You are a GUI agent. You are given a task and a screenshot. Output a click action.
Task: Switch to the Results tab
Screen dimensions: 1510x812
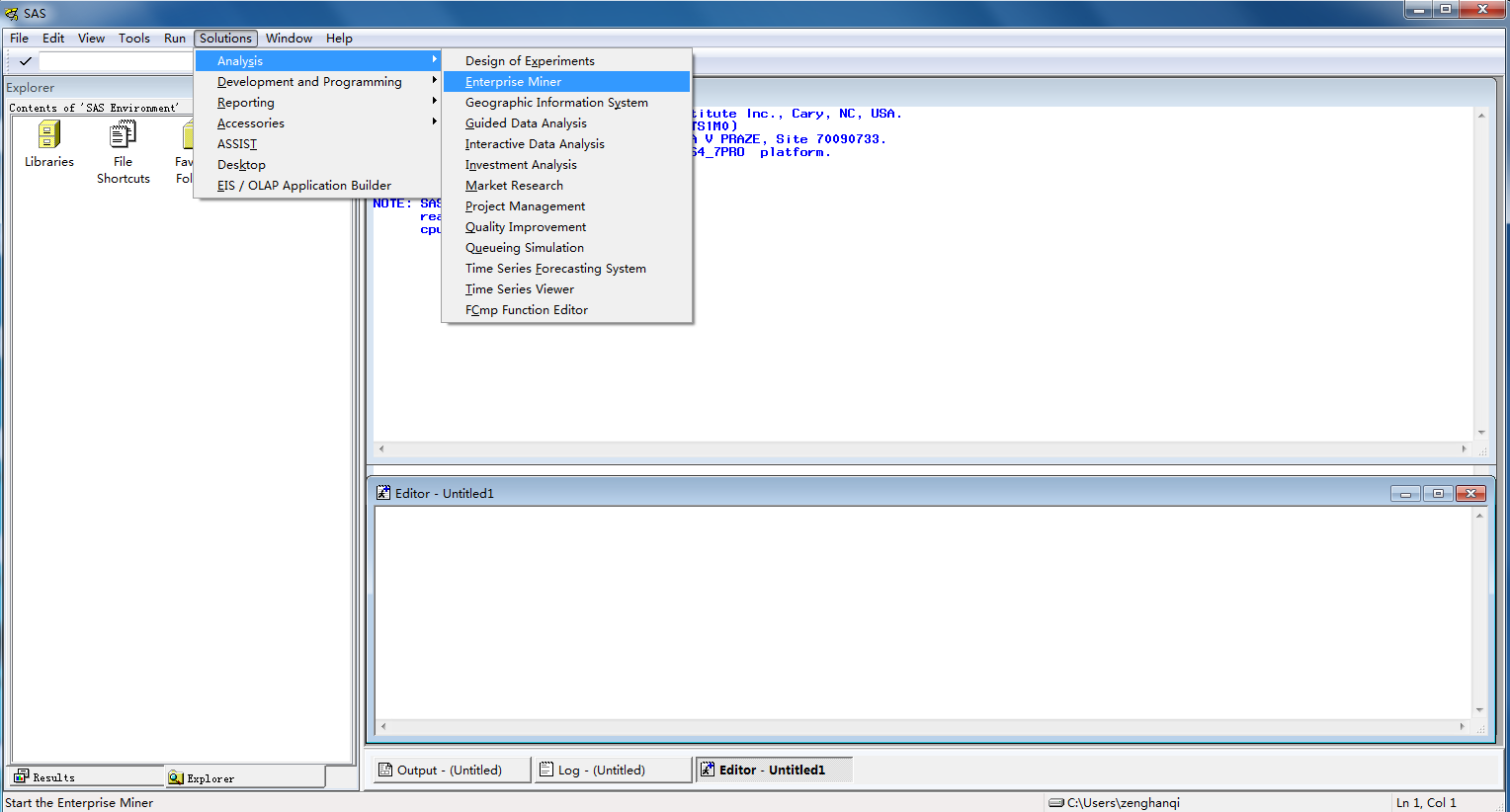86,777
